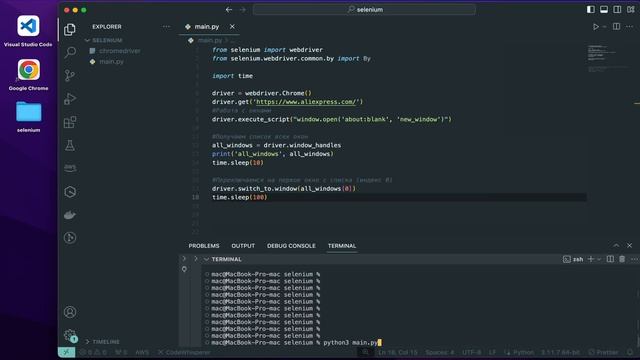Go forward using the title bar arrow
Viewport: 640px width, 360px height.
tap(243, 9)
